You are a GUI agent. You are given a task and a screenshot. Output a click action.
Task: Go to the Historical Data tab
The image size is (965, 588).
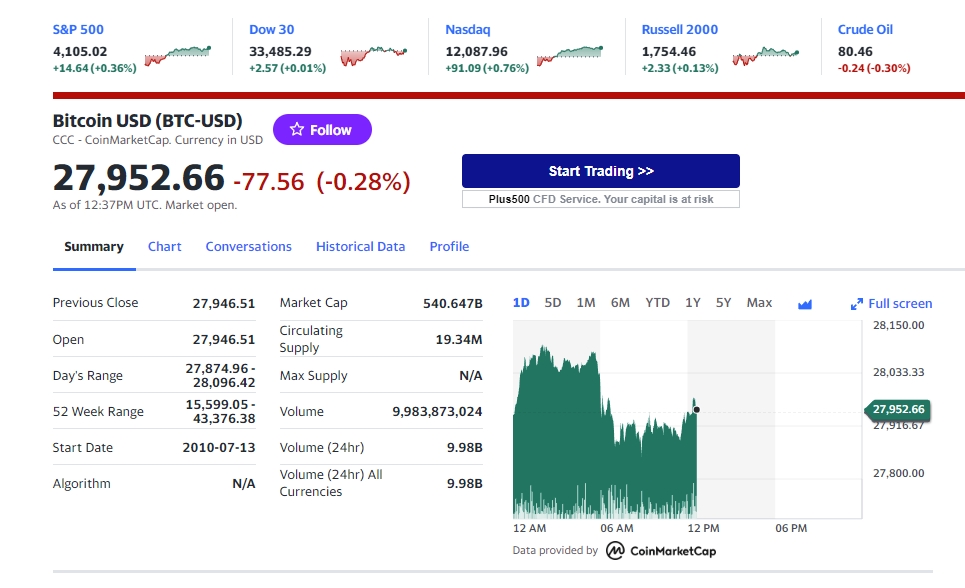click(x=361, y=247)
